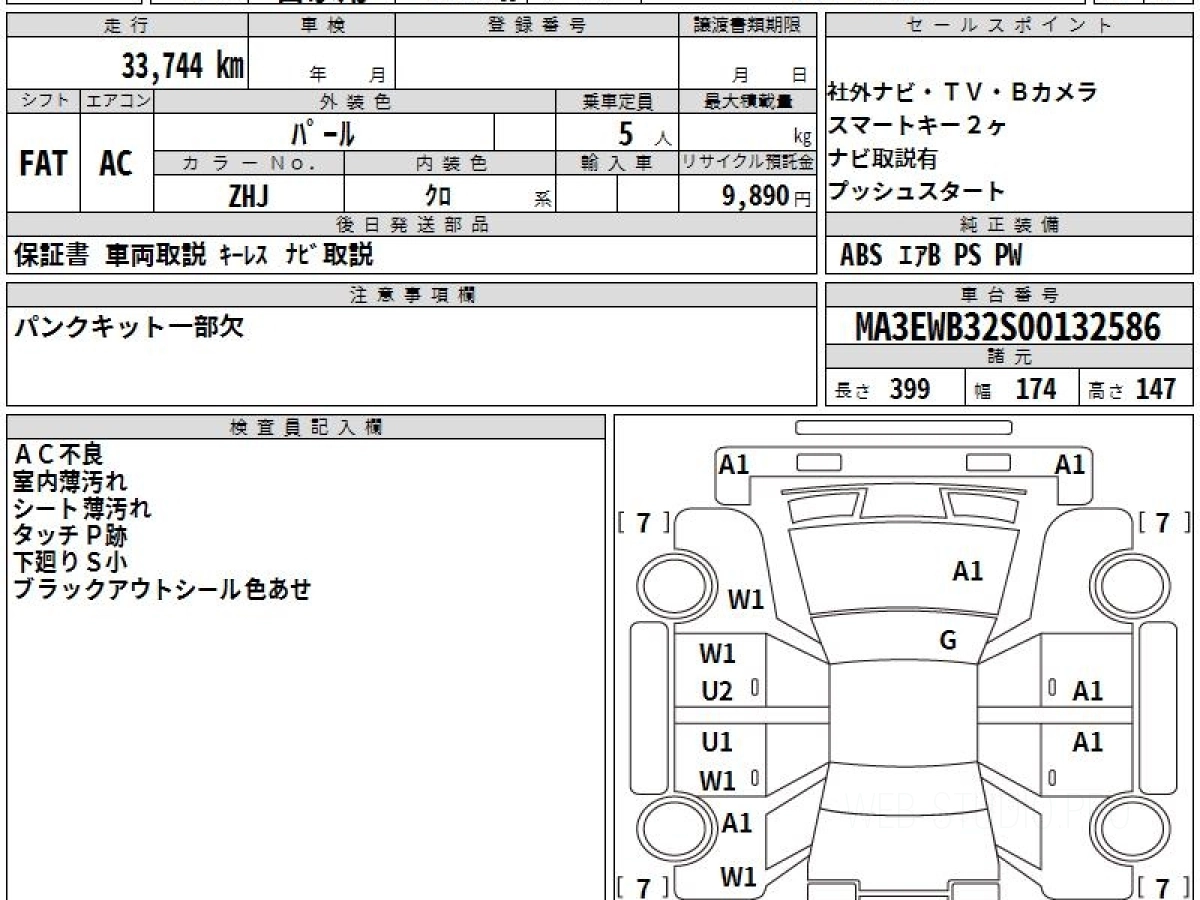
Task: Click the color code ZHJ
Action: click(249, 196)
